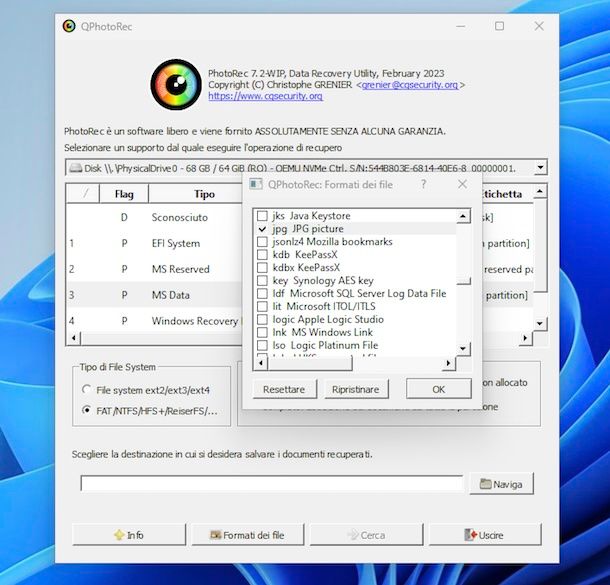Enable the key Synology AES key checkbox
This screenshot has width=610, height=585.
click(x=263, y=280)
